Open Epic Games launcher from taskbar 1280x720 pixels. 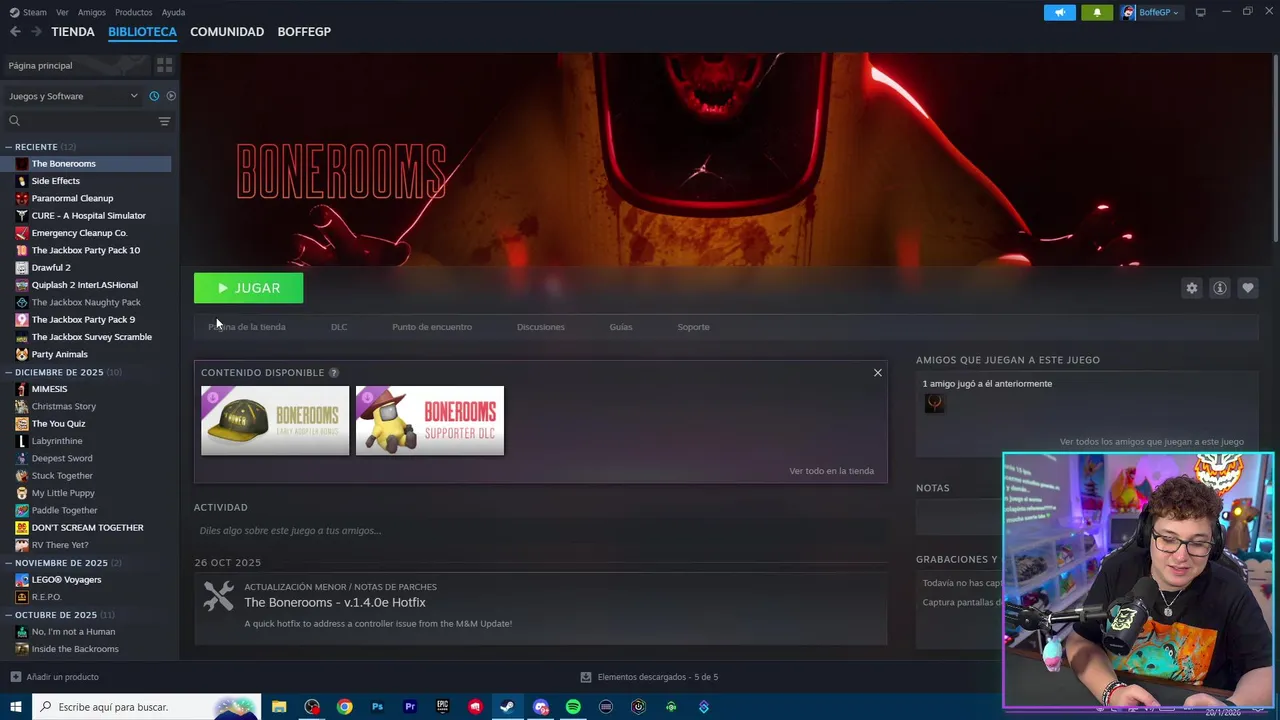[x=442, y=707]
